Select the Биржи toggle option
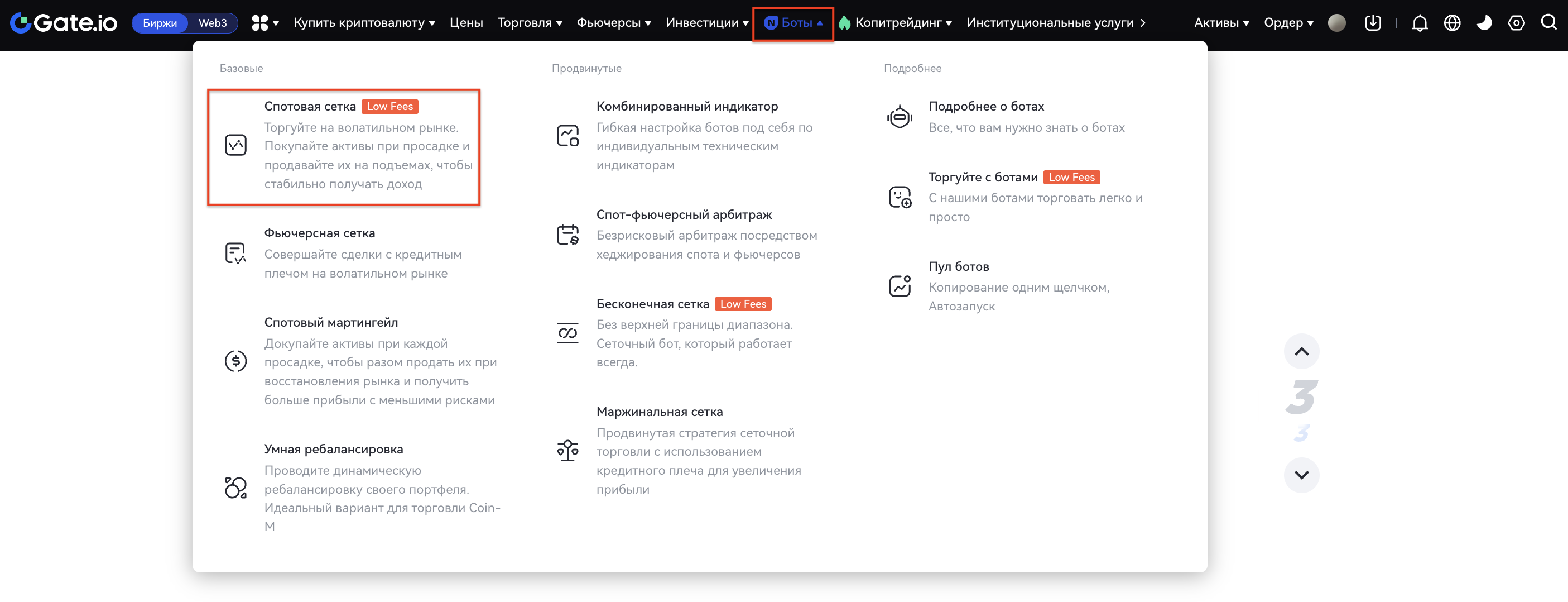 point(160,23)
